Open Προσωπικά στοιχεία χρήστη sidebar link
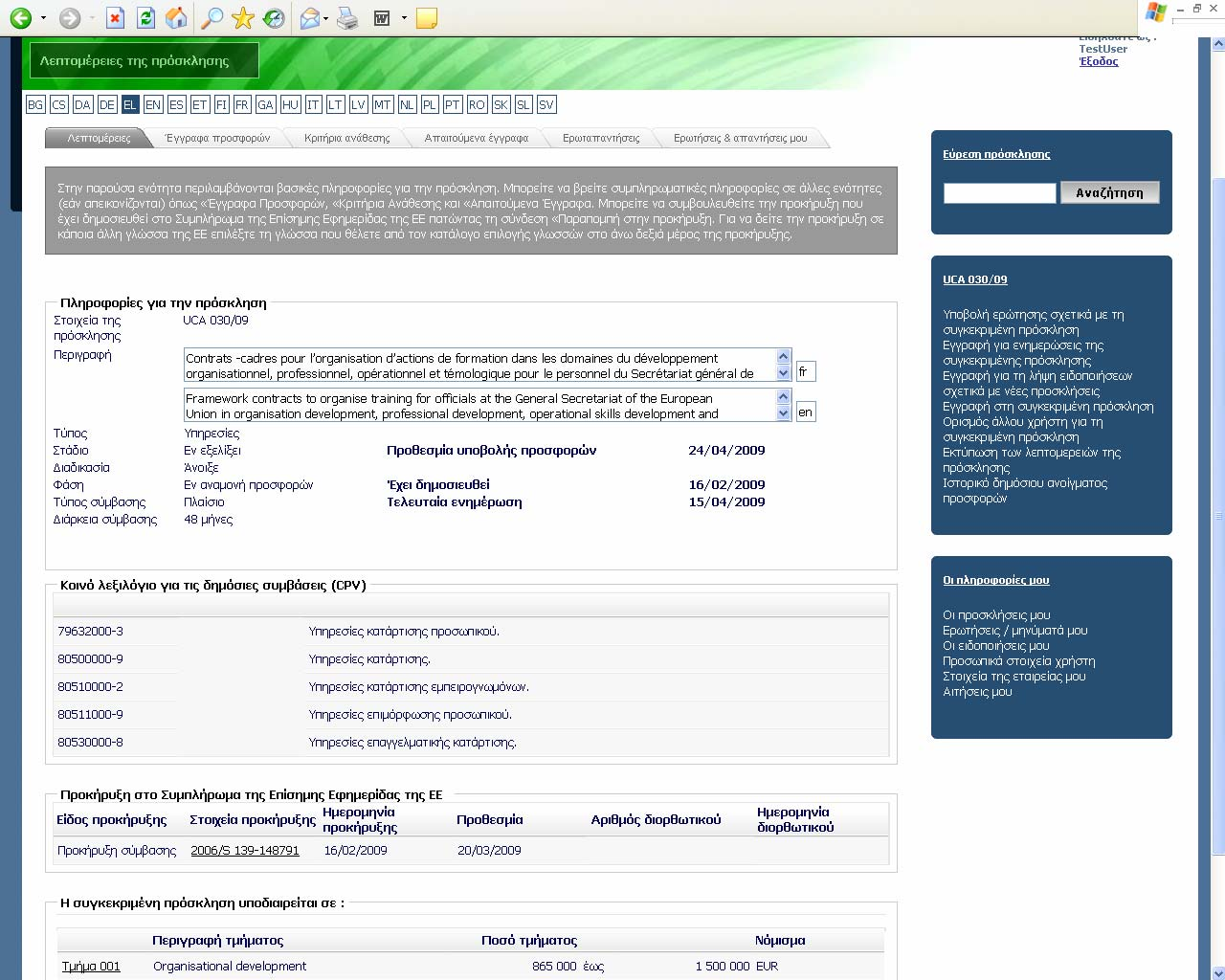The image size is (1225, 980). tap(1018, 660)
